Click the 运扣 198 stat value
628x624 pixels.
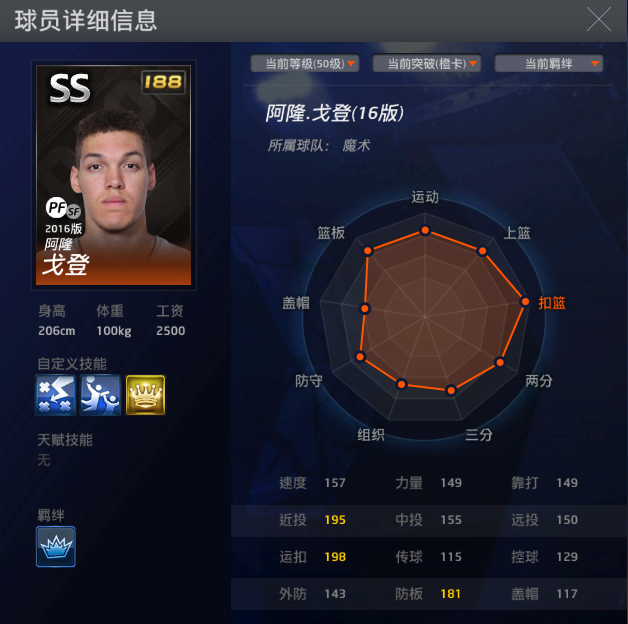click(x=335, y=557)
